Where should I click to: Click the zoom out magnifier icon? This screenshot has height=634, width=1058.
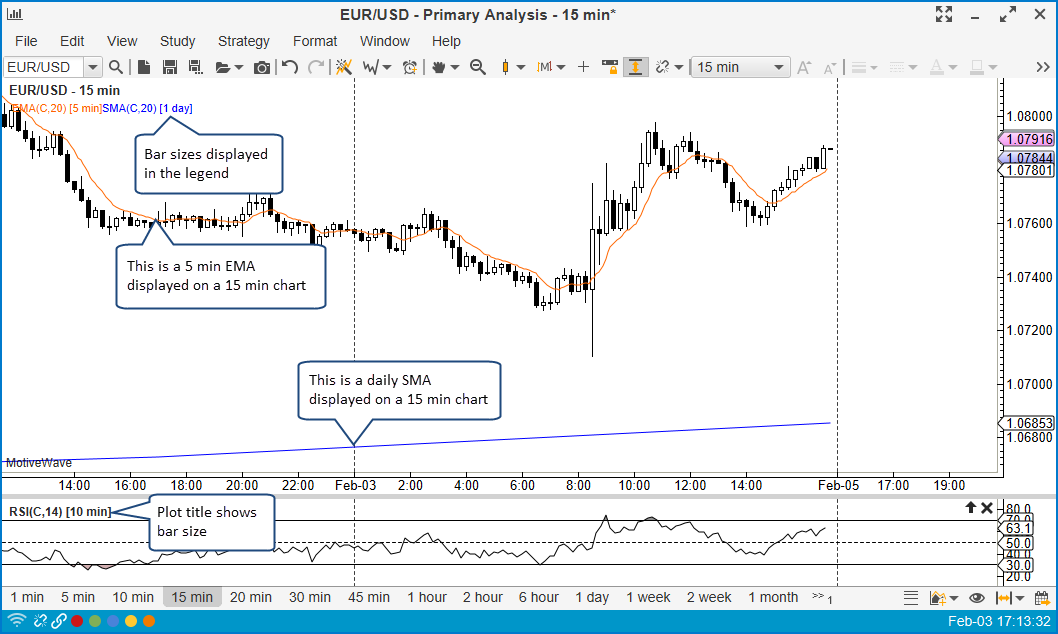pyautogui.click(x=478, y=67)
